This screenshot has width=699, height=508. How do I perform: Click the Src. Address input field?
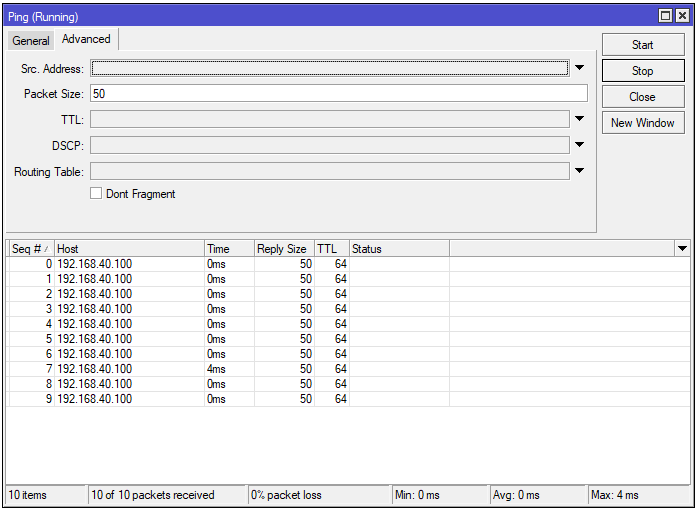pyautogui.click(x=330, y=68)
